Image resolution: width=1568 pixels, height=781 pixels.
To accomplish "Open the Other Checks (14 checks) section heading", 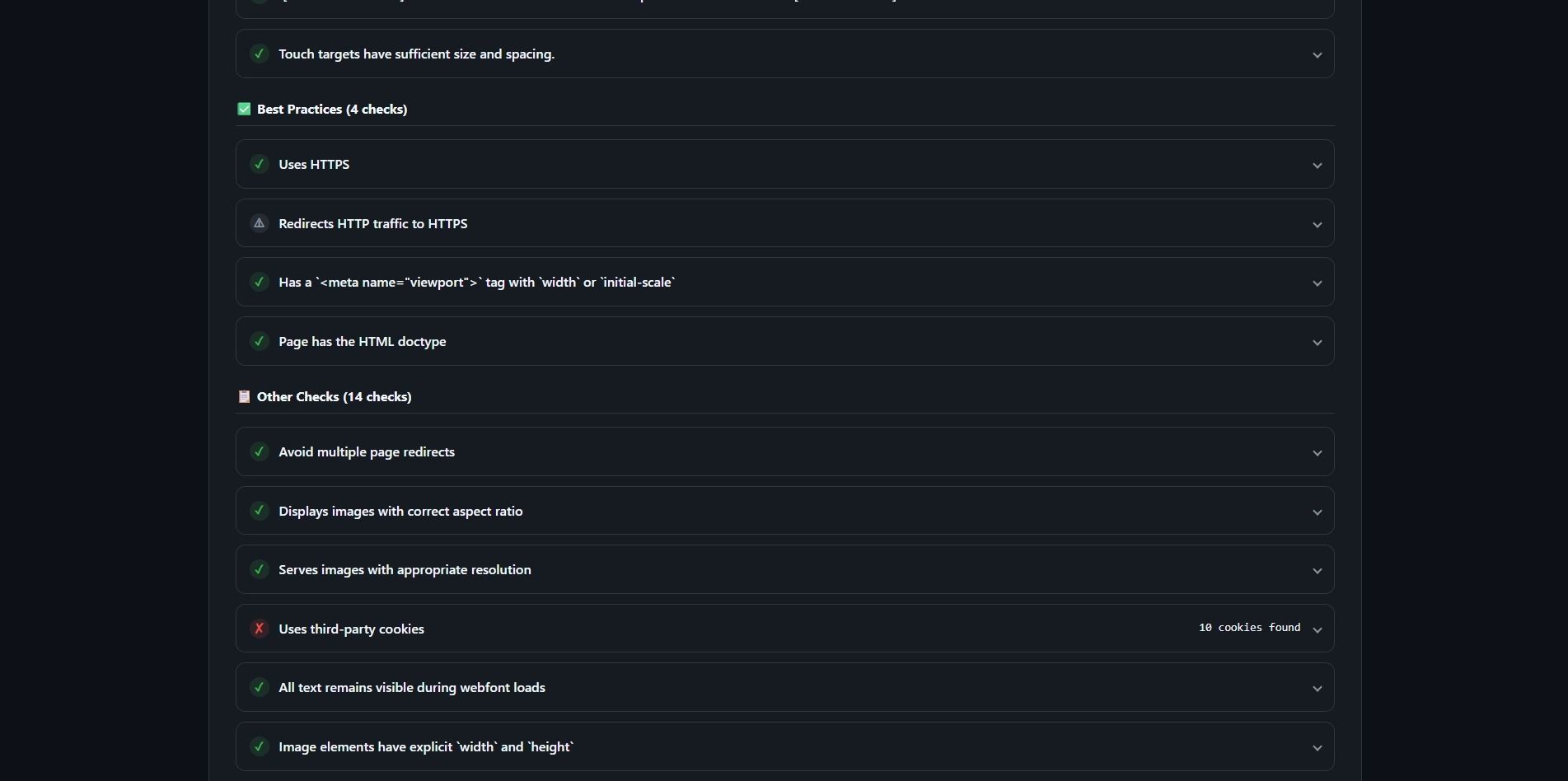I will [334, 397].
